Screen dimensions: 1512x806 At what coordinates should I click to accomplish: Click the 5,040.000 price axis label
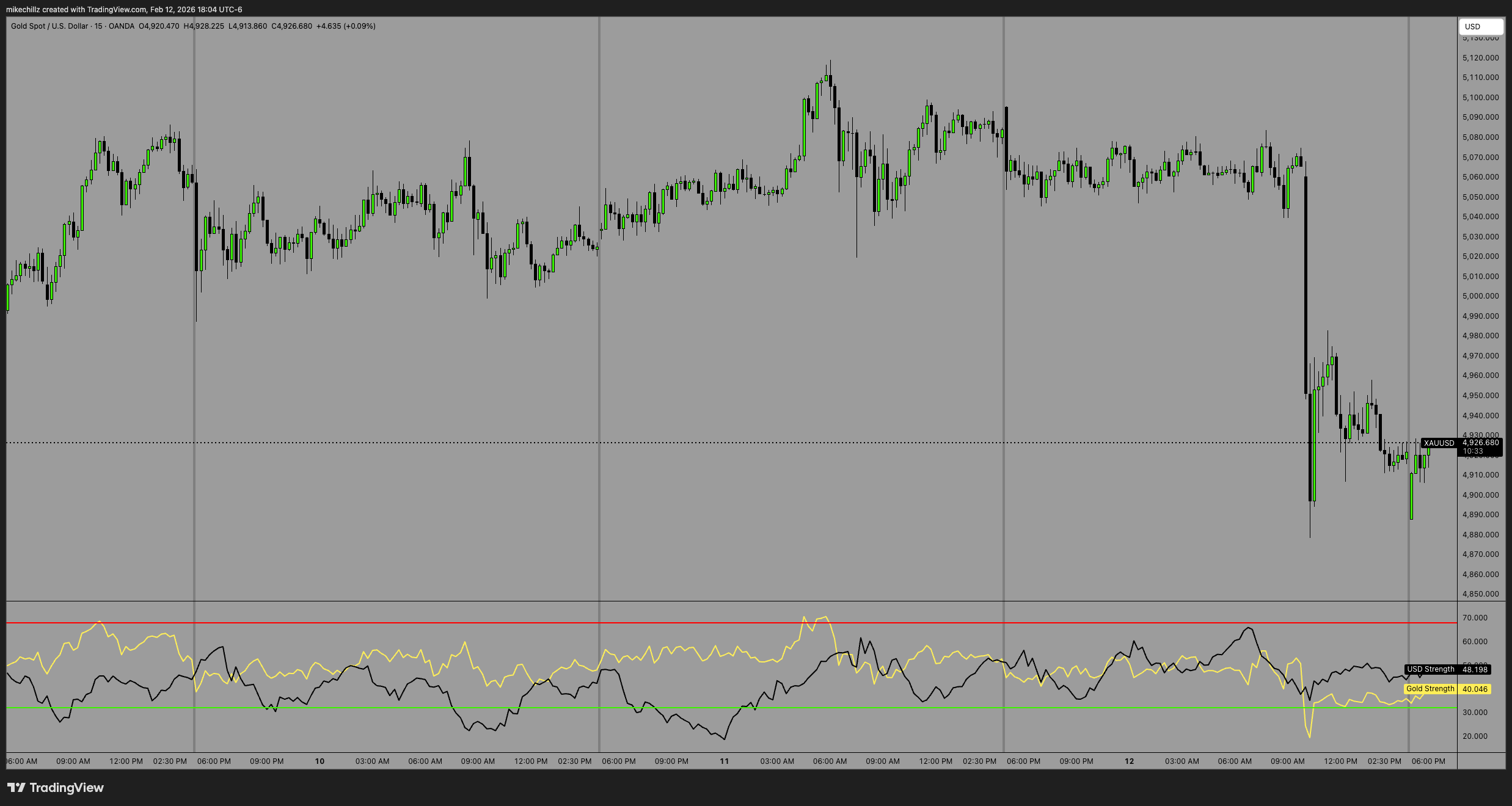point(1480,217)
